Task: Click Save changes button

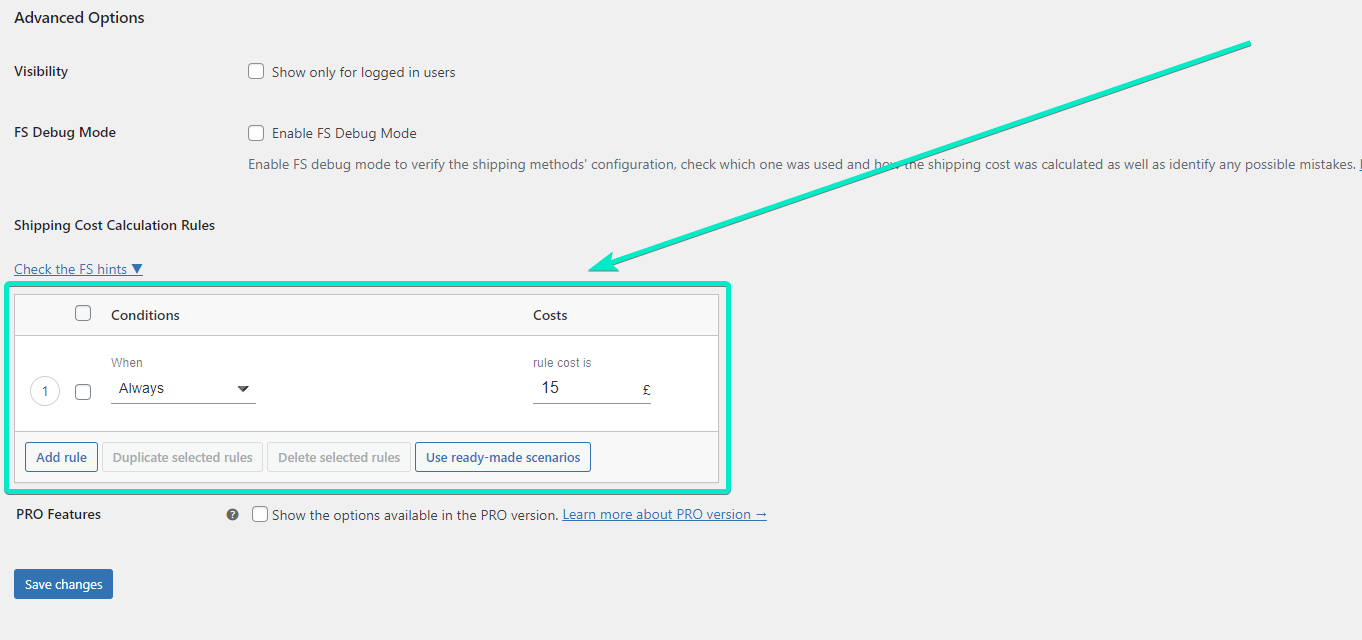Action: tap(63, 584)
